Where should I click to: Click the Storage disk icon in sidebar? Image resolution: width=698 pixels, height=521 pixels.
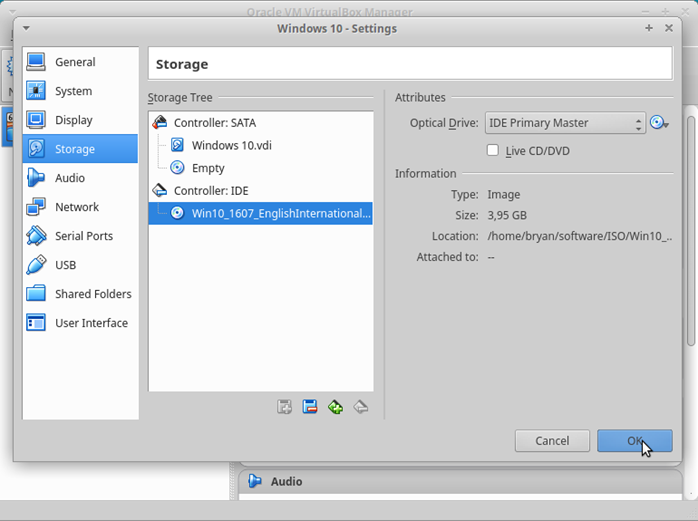click(36, 148)
